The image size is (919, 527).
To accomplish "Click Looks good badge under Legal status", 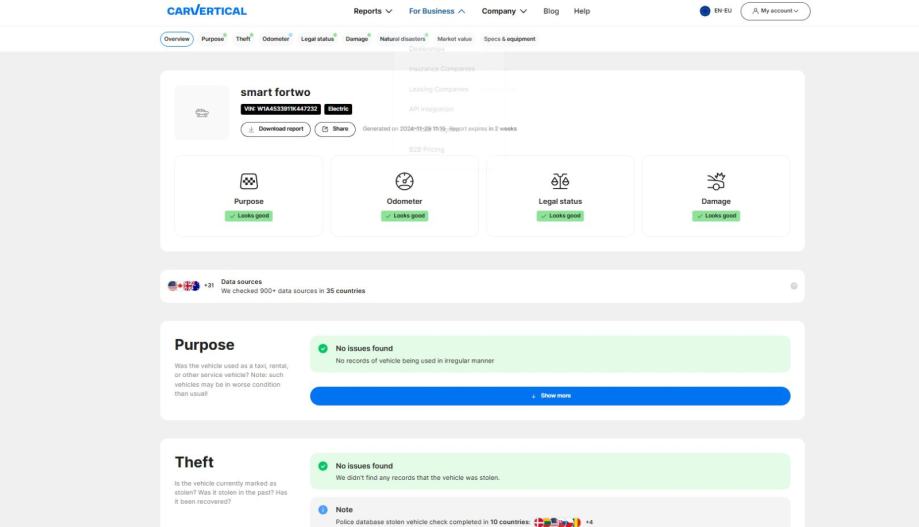I will (560, 216).
